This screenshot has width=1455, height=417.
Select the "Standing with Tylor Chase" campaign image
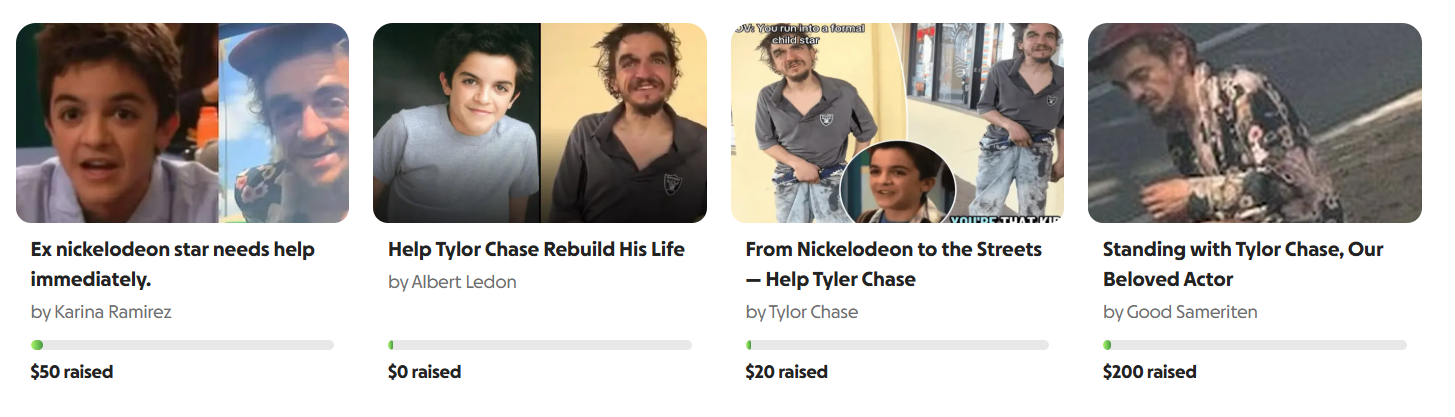coord(1254,122)
